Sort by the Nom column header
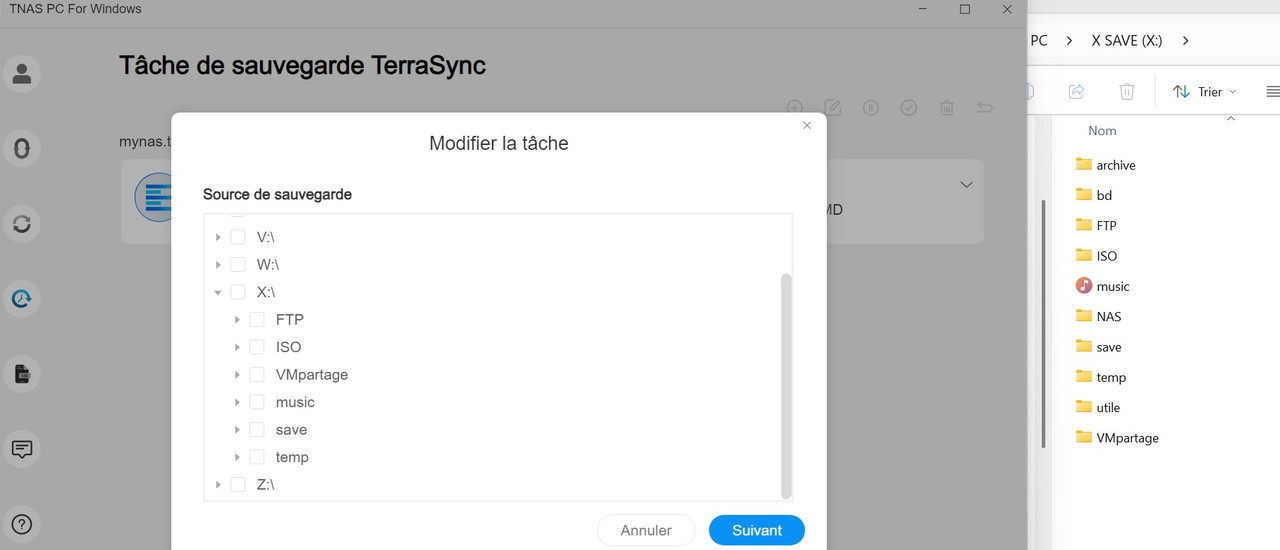This screenshot has width=1280, height=550. [x=1102, y=131]
